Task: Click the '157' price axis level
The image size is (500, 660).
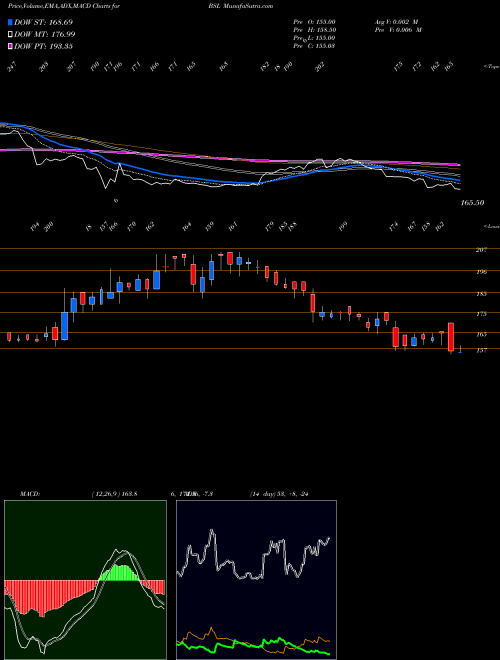Action: coord(481,350)
